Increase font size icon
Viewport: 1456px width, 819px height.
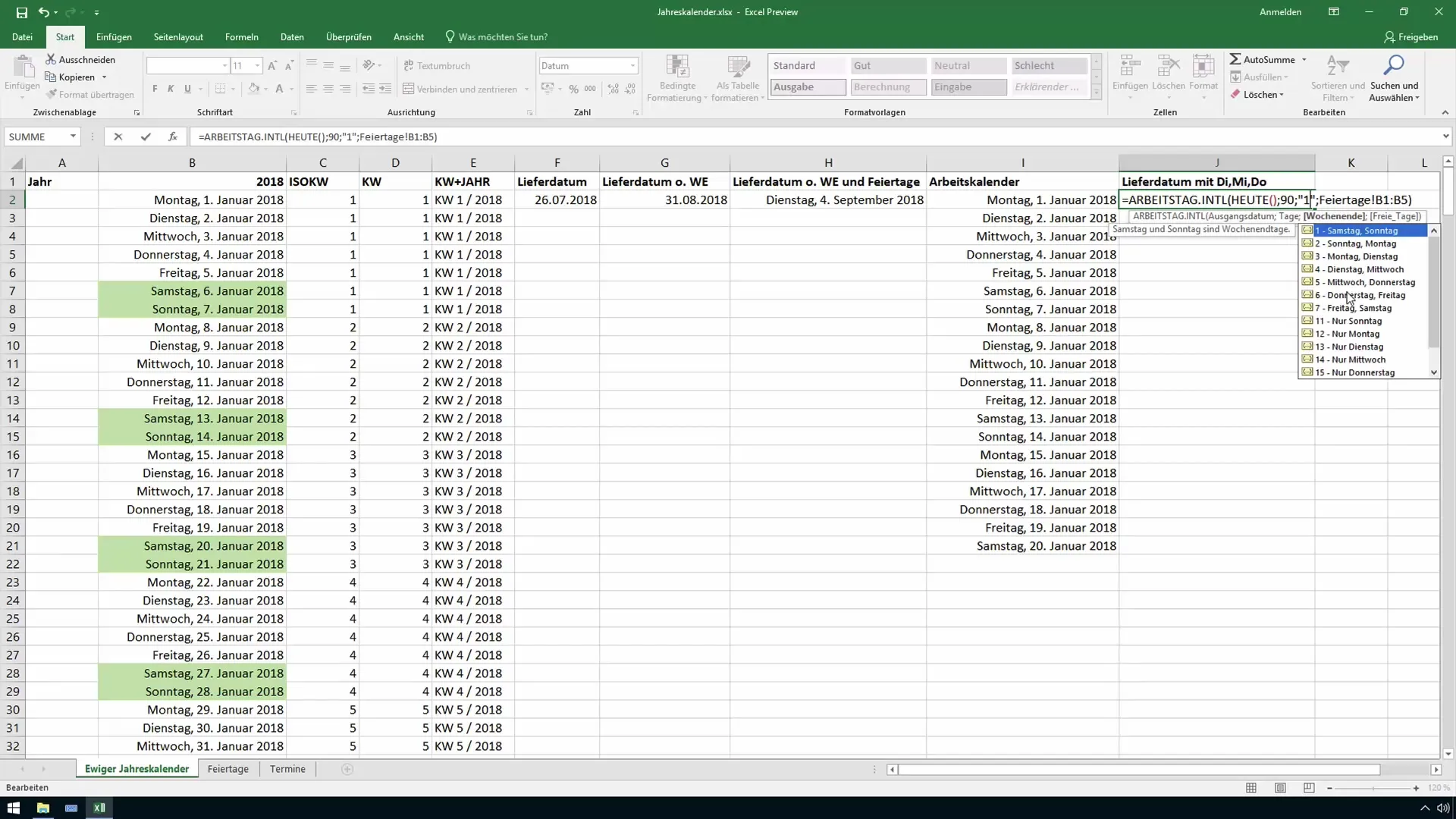(272, 66)
